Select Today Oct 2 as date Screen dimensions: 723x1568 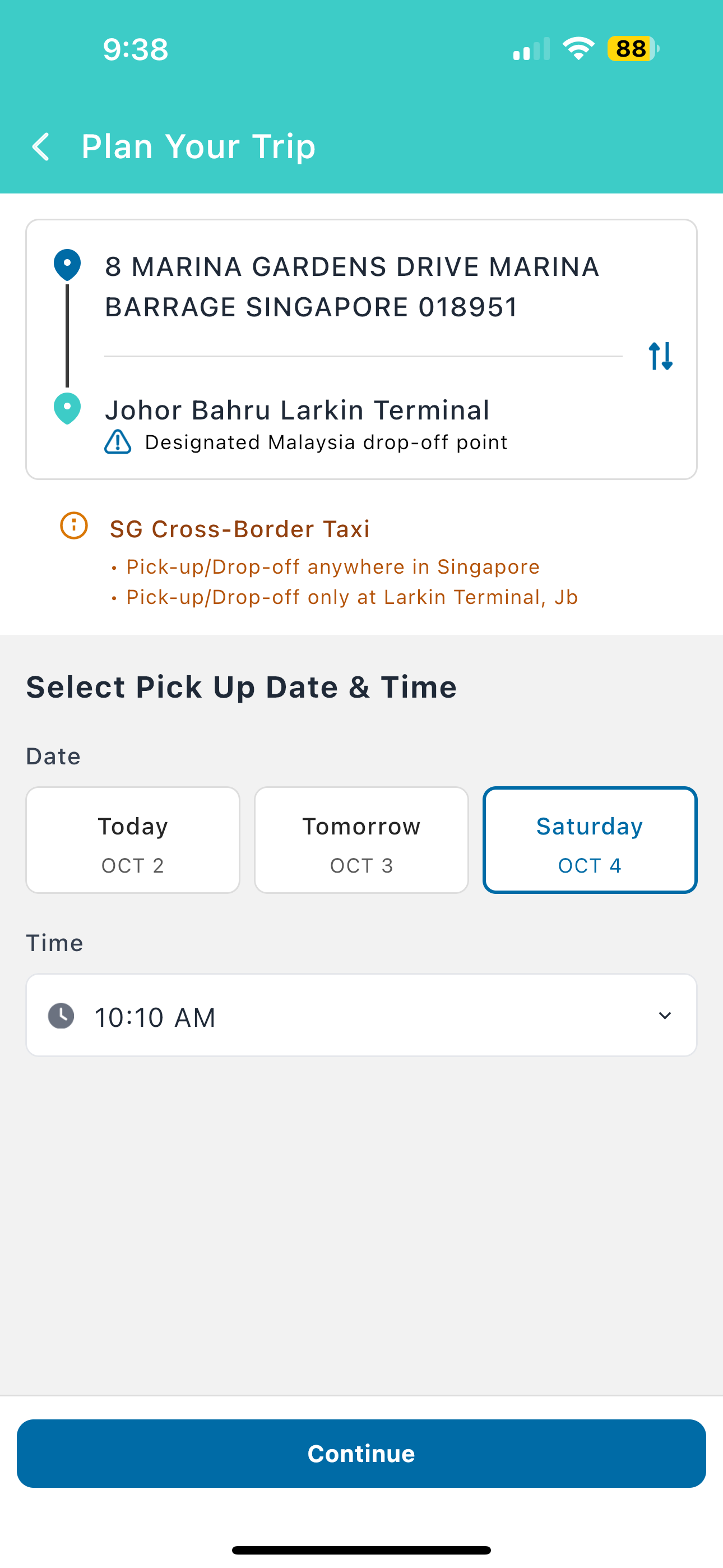(133, 840)
